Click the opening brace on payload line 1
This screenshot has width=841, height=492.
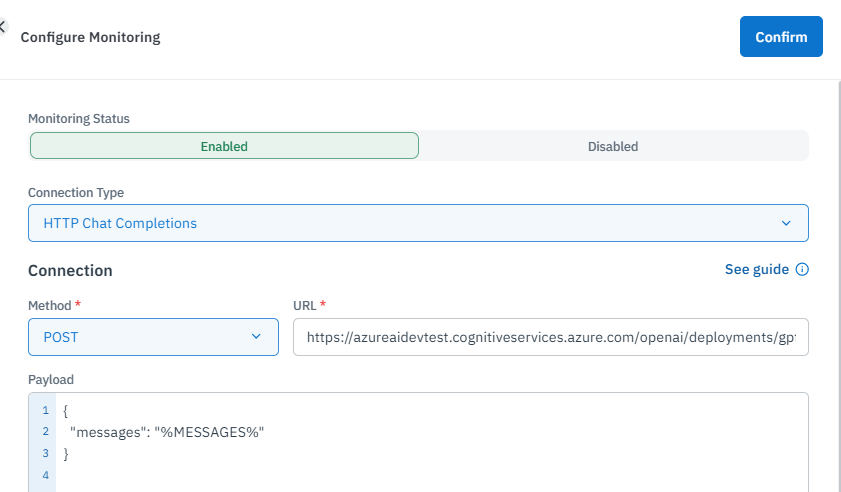pos(66,411)
